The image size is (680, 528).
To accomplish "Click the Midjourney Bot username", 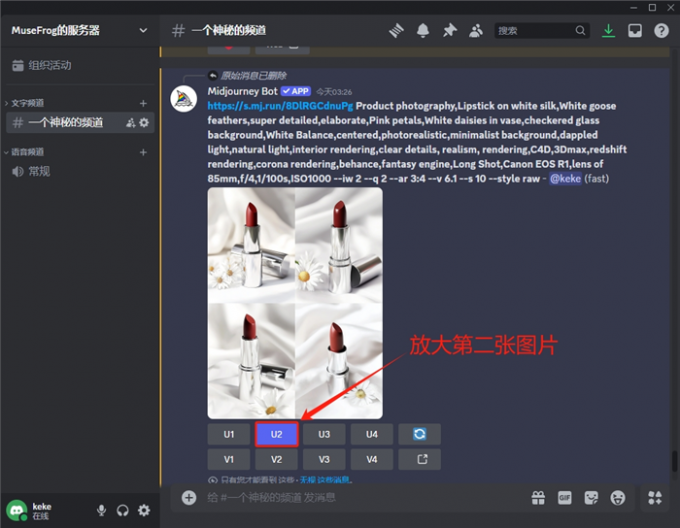I will pyautogui.click(x=242, y=91).
